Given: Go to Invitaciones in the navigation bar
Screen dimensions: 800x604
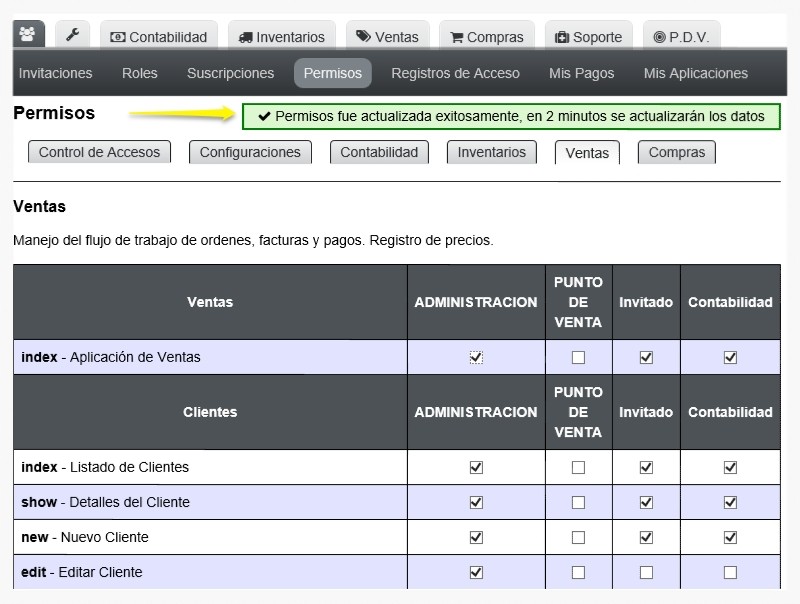Looking at the screenshot, I should point(56,73).
